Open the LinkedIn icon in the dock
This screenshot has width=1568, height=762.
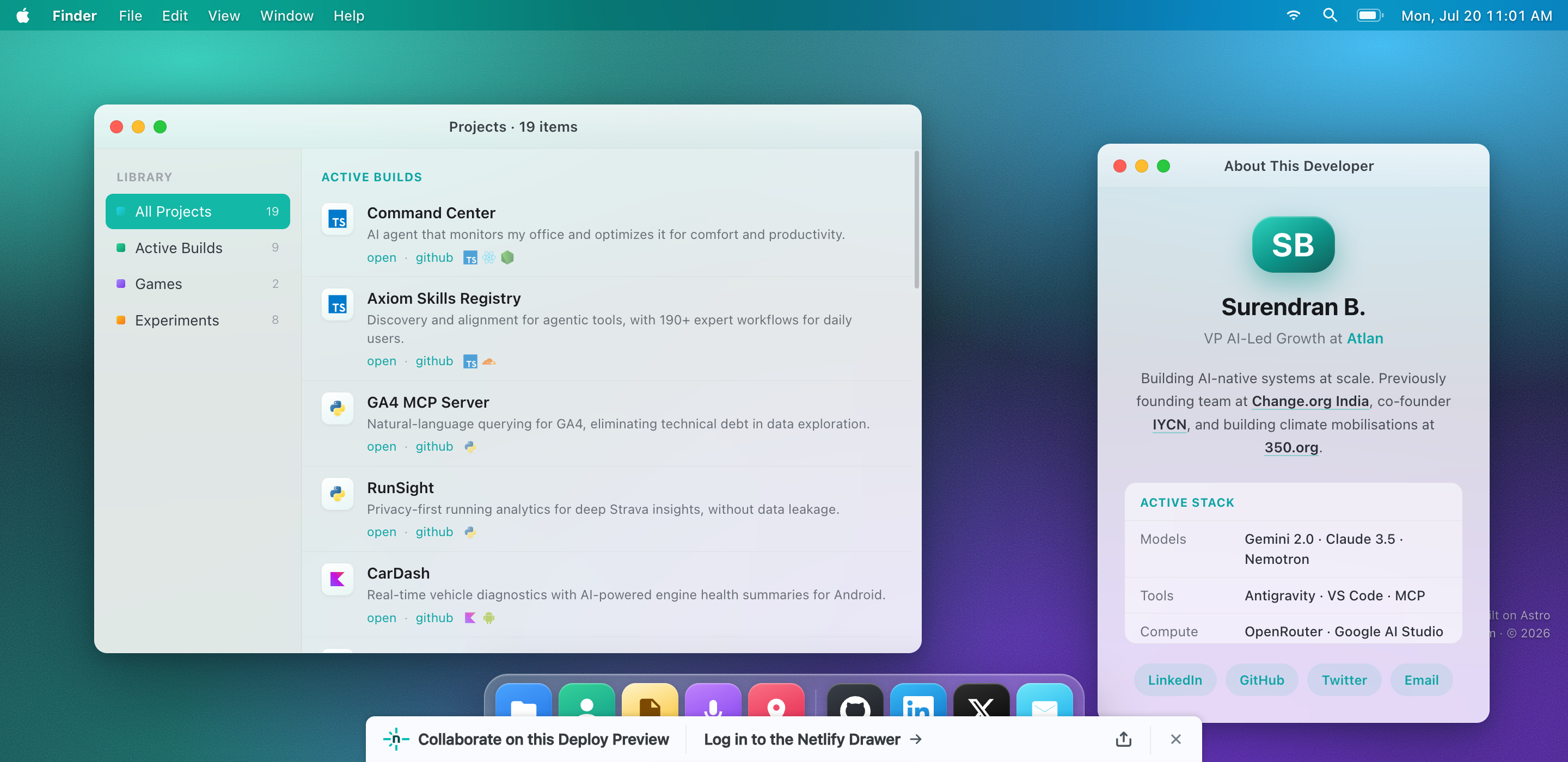918,700
